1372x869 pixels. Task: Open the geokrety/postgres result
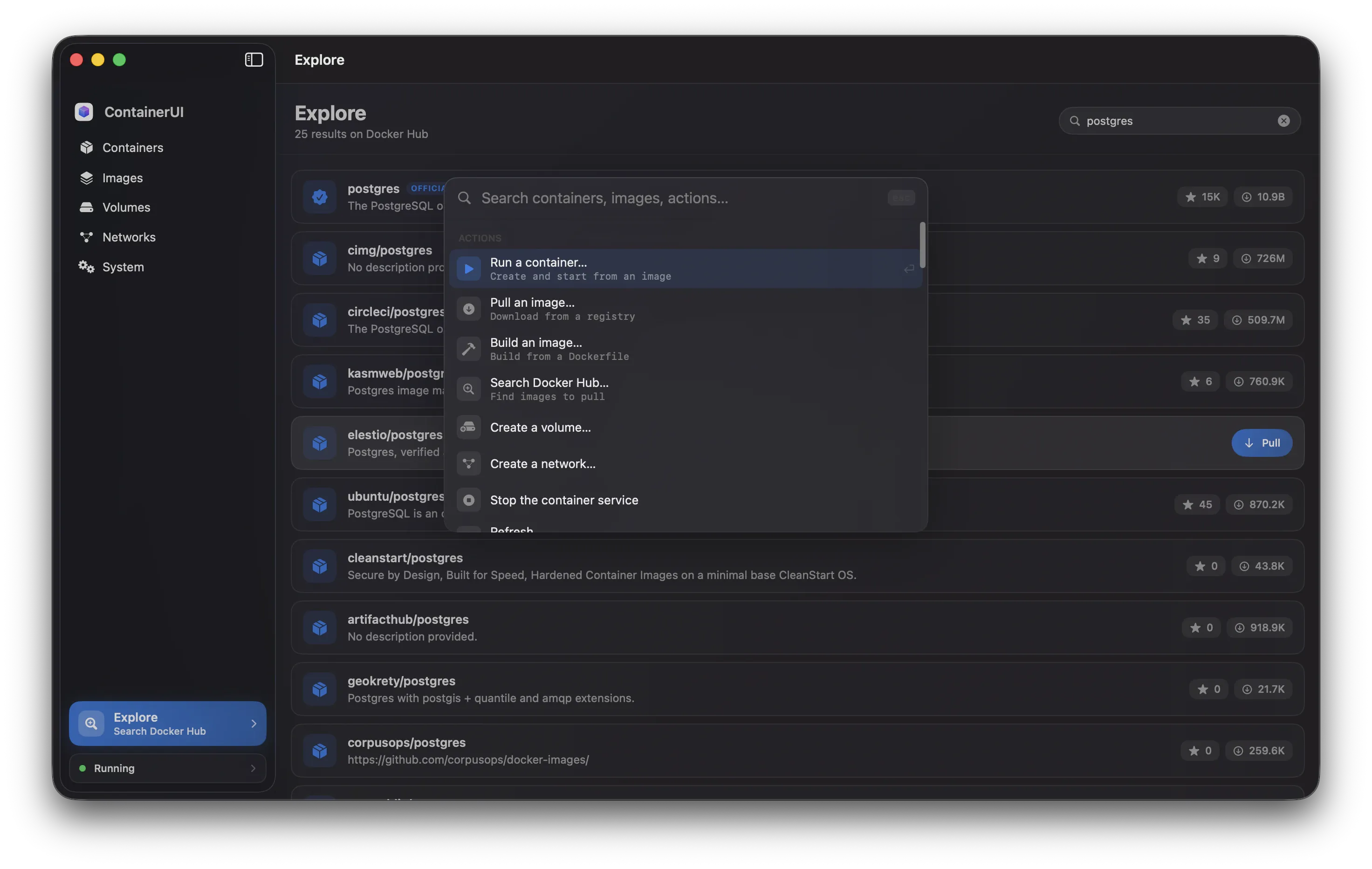pos(798,689)
